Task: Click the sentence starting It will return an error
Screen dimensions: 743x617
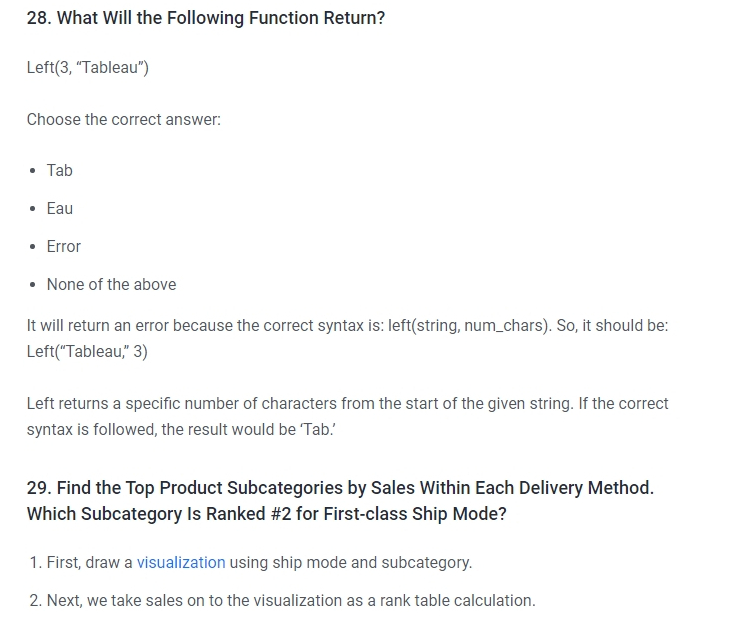Action: 347,326
